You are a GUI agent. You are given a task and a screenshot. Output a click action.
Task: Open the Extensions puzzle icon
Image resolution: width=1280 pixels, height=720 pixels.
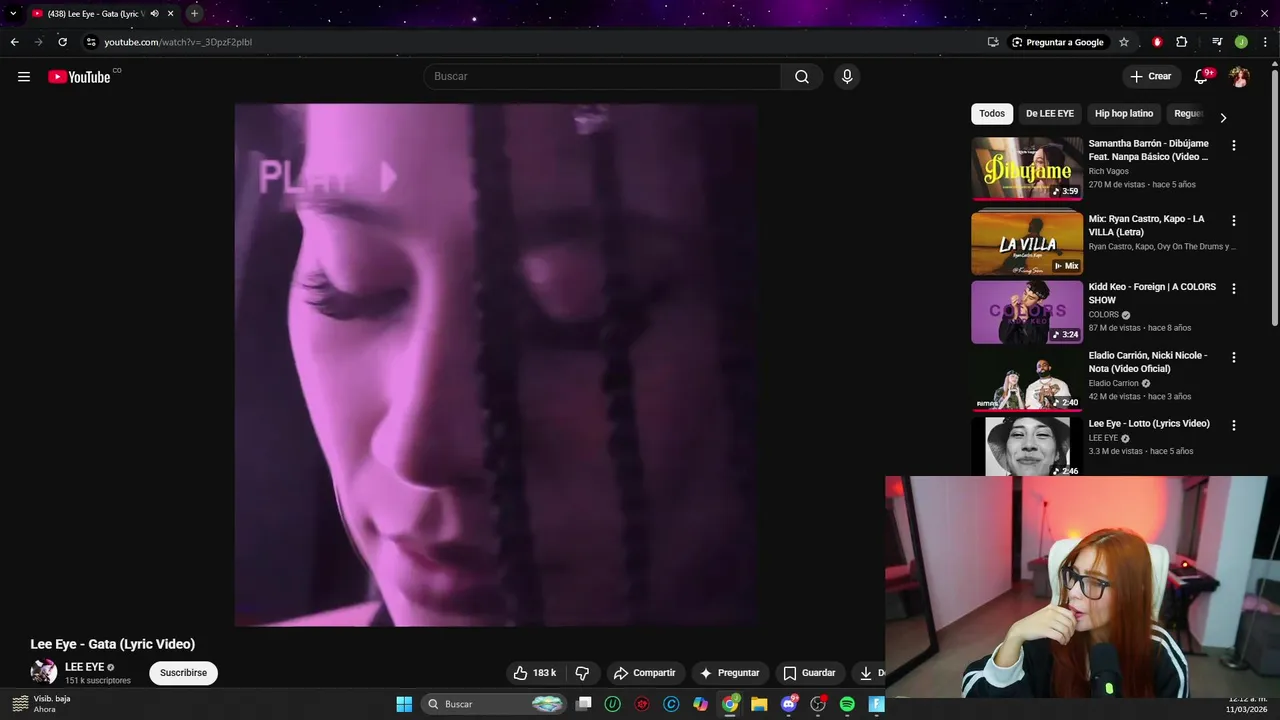(x=1182, y=42)
